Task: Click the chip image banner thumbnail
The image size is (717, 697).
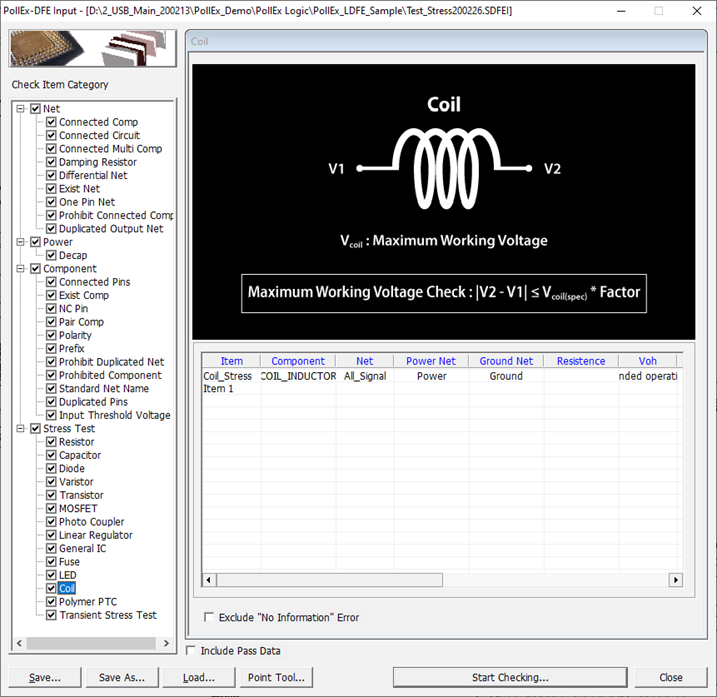Action: tap(92, 50)
